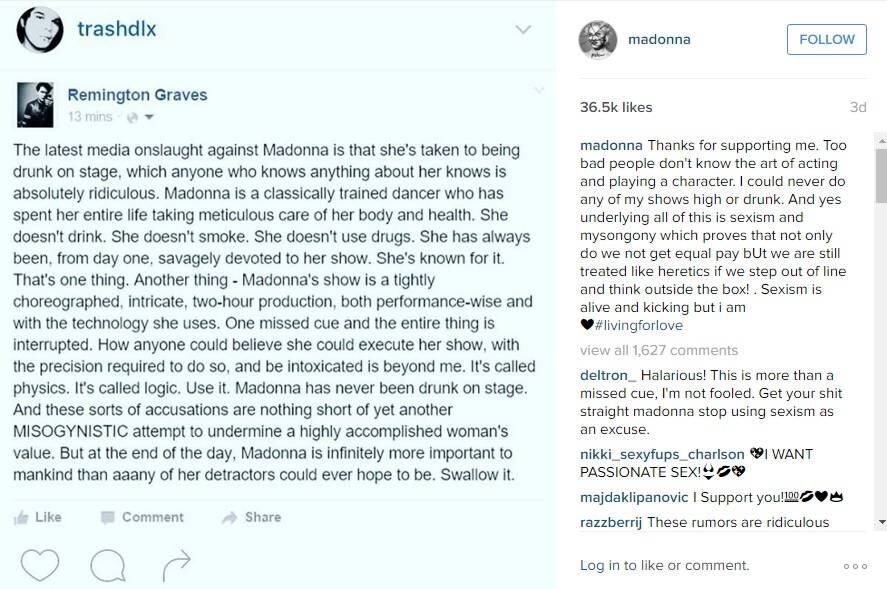Open the deltron_ commenter profile

pos(608,375)
